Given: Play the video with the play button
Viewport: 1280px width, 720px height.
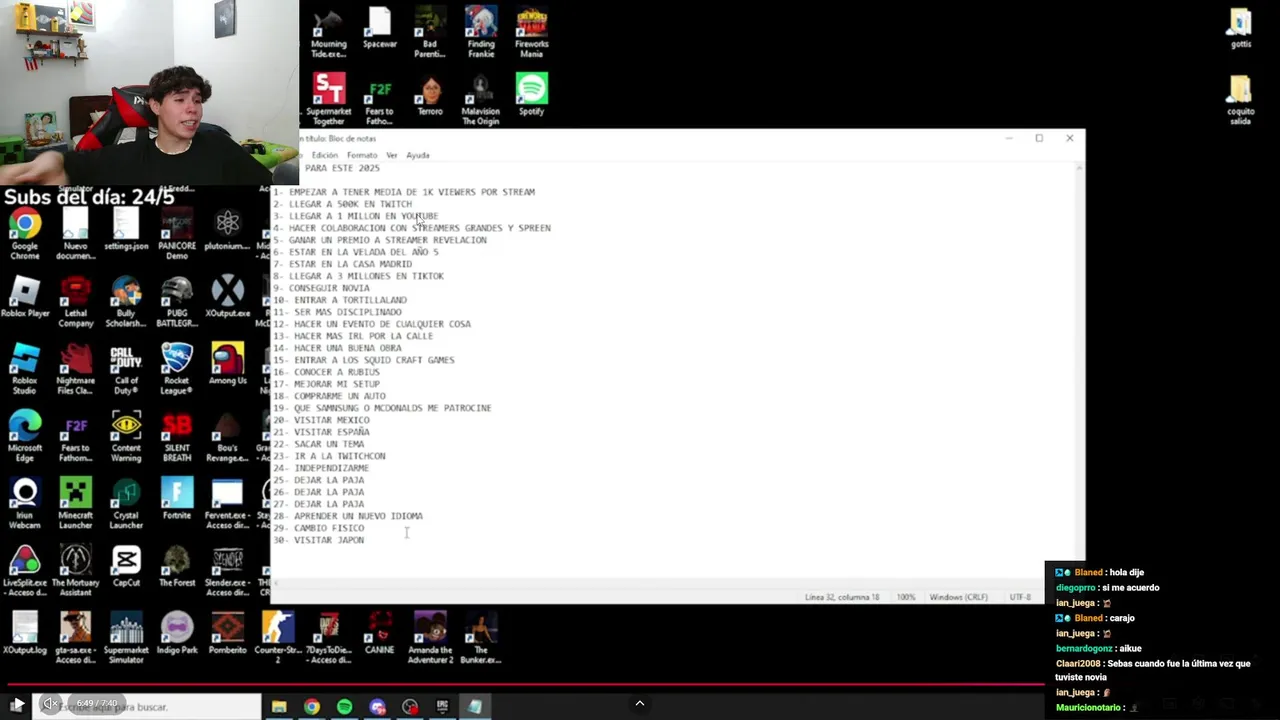Looking at the screenshot, I should pyautogui.click(x=16, y=704).
